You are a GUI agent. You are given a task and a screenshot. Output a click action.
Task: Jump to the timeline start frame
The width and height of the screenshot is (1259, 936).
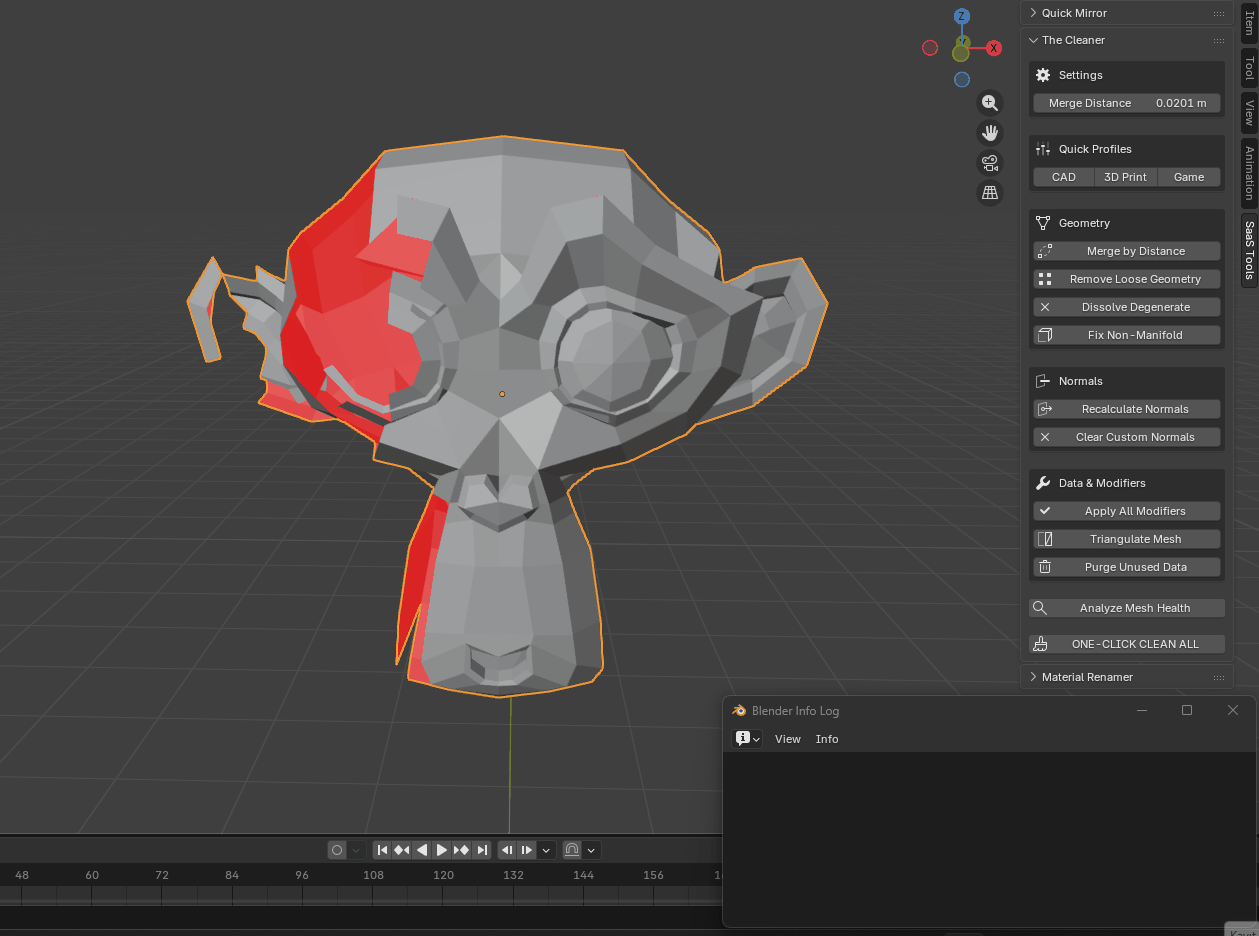[x=382, y=850]
